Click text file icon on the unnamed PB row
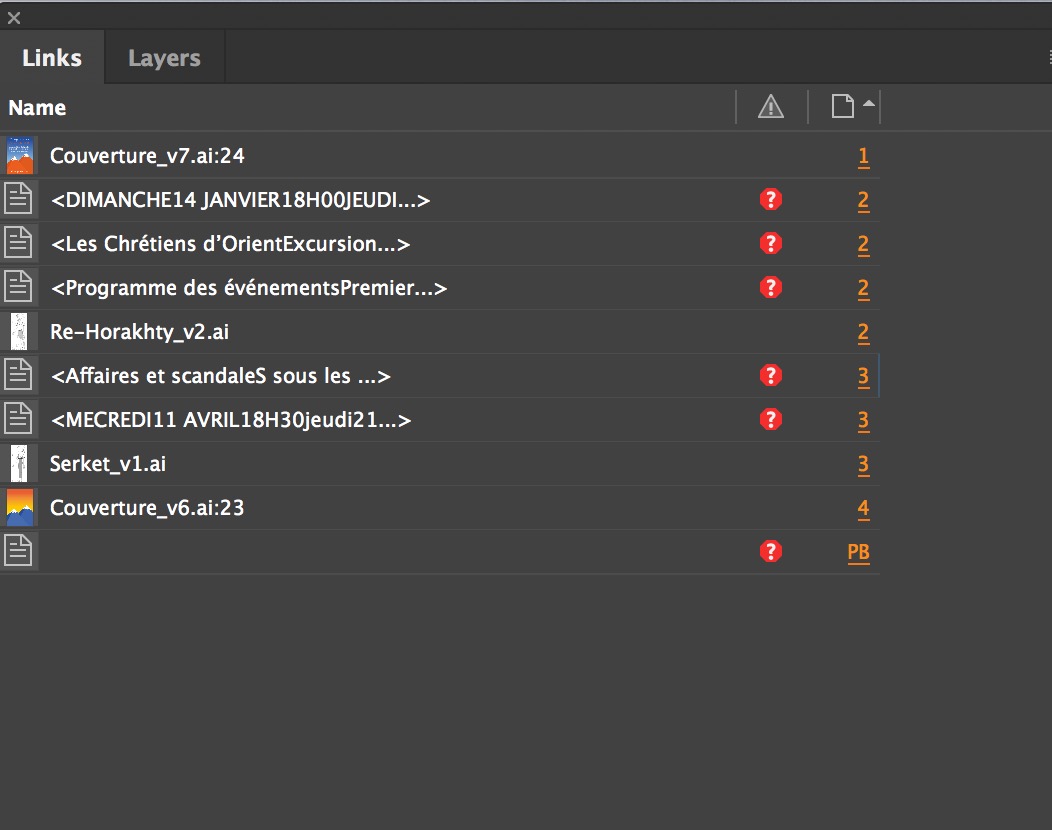 point(18,551)
